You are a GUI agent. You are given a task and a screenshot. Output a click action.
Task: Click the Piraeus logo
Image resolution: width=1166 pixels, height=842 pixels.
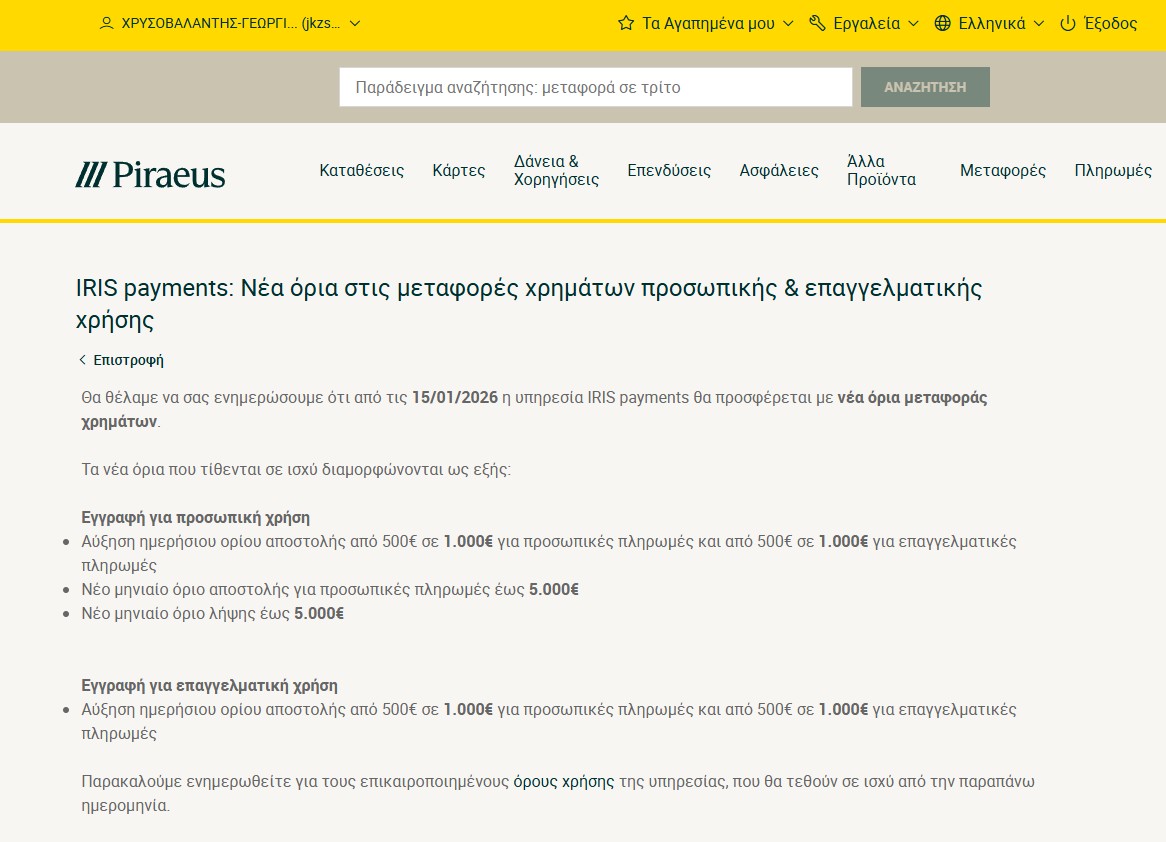point(151,174)
